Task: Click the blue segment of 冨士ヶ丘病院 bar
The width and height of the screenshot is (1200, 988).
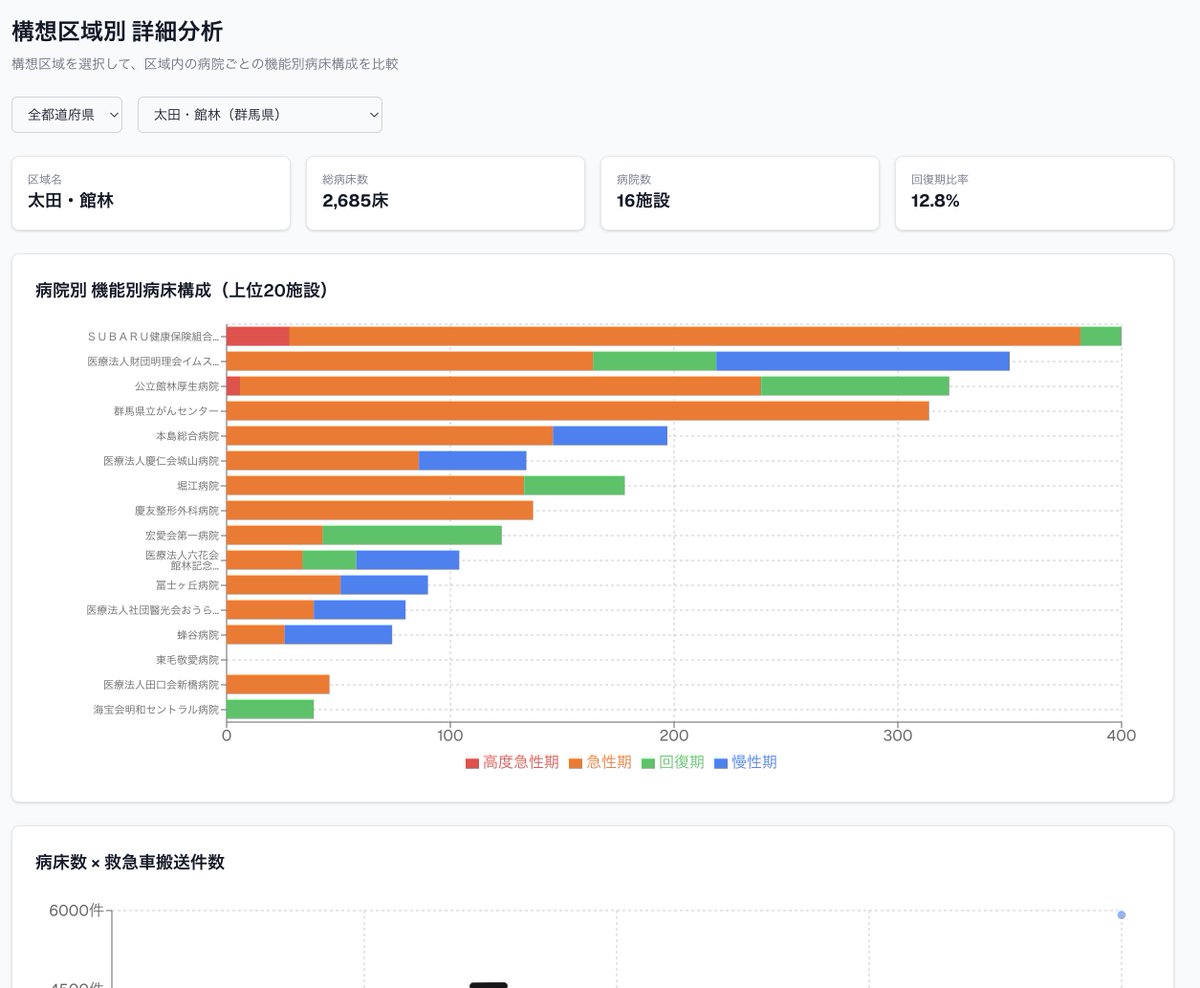Action: (384, 585)
